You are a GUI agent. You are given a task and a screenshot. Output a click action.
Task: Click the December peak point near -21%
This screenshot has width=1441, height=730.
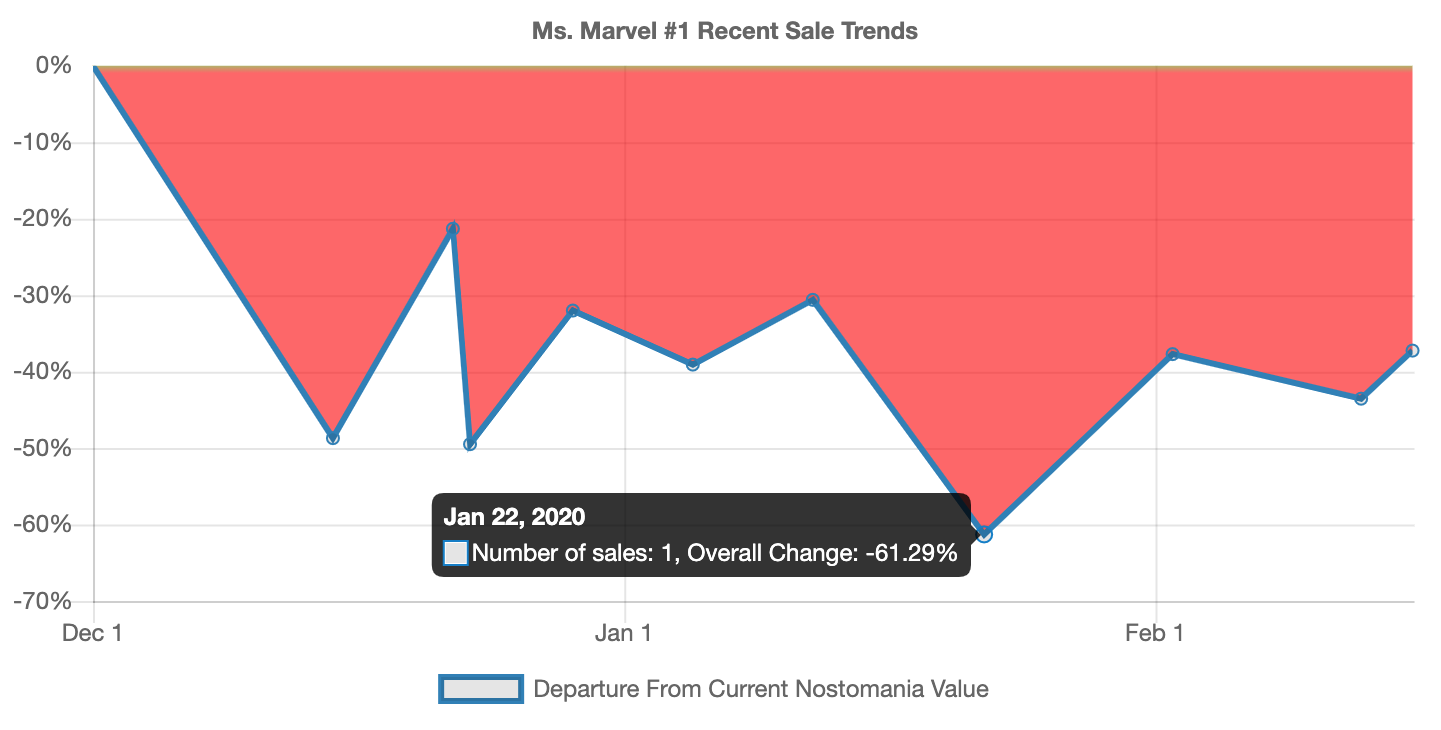[x=453, y=229]
